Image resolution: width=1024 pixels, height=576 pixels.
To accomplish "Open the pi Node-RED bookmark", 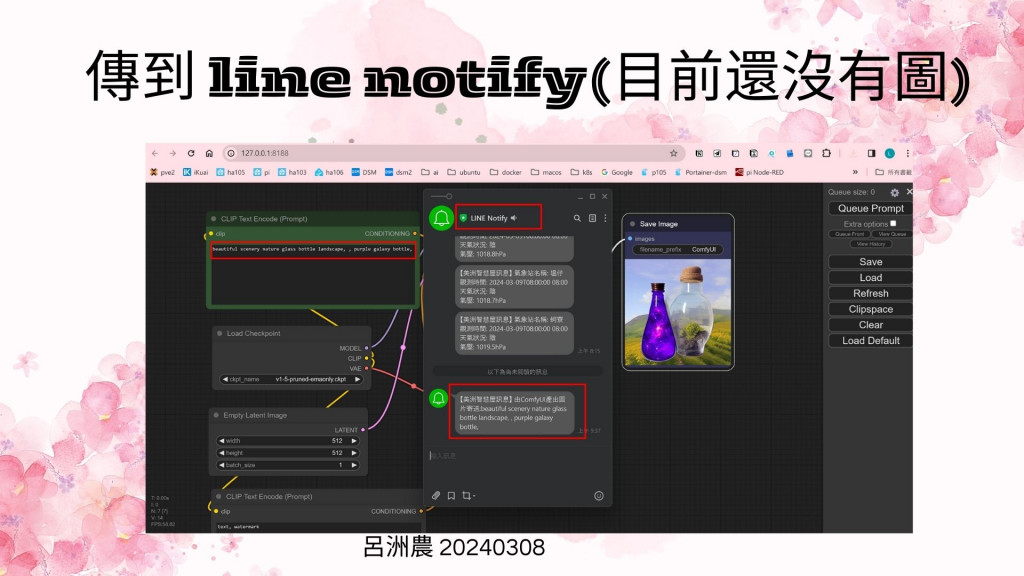I will [760, 172].
